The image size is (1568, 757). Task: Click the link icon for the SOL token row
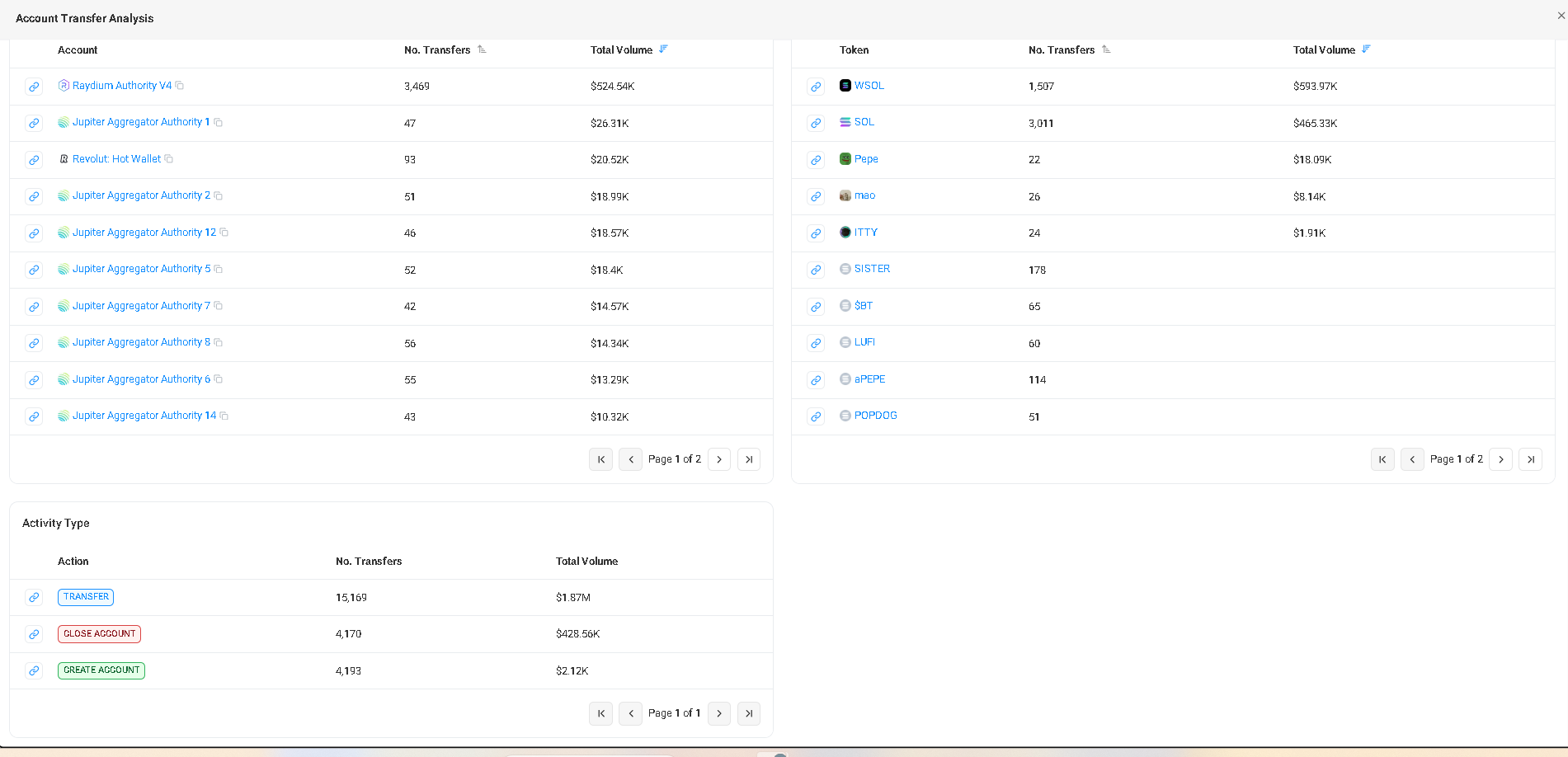click(x=816, y=123)
